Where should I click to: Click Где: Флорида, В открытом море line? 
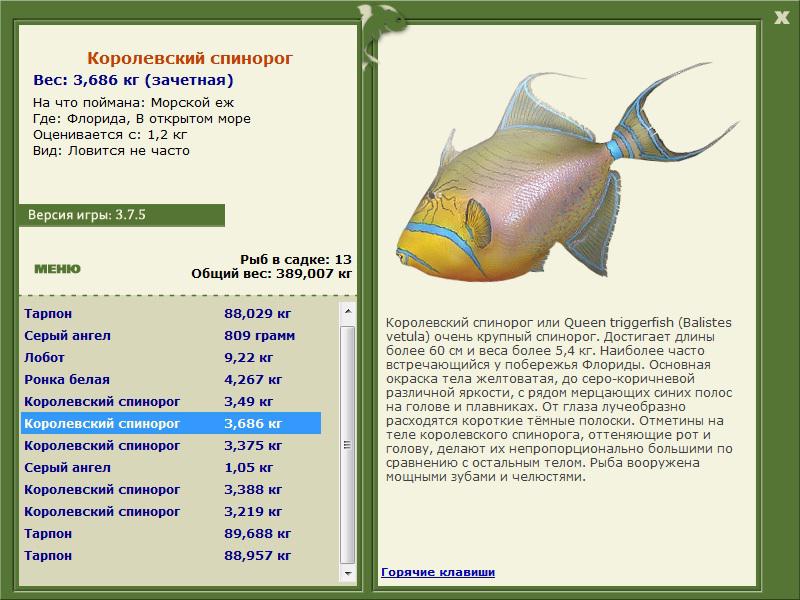pyautogui.click(x=142, y=118)
